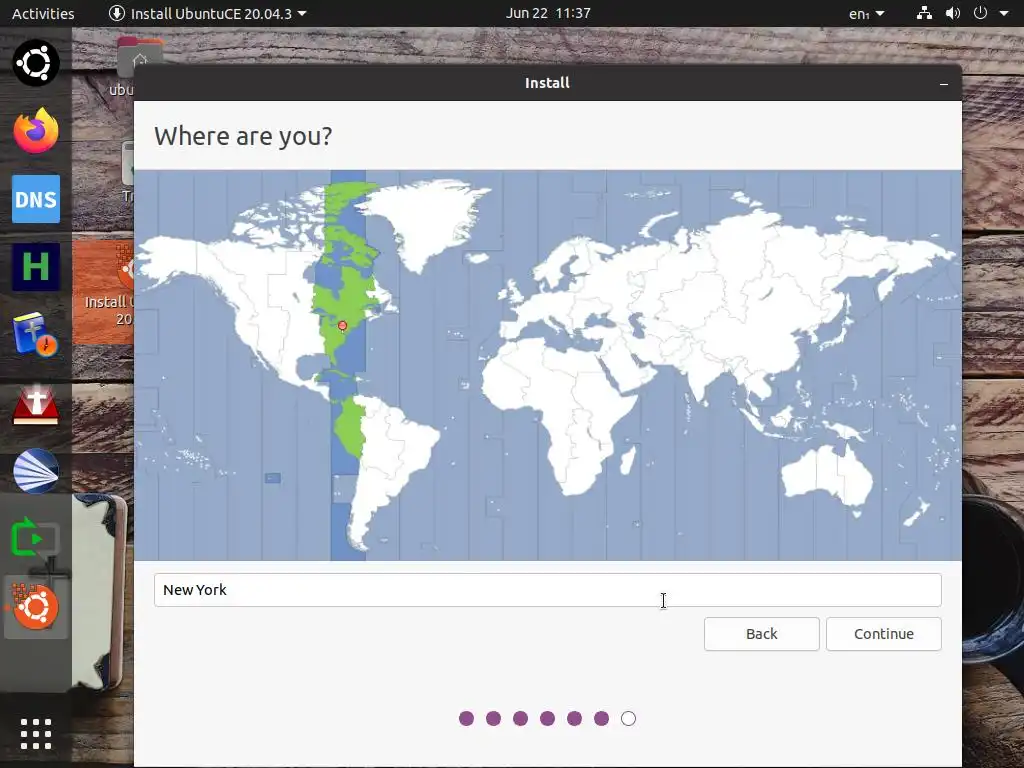Open the Install UbuntuCE 20.04.3 app menu

[x=208, y=13]
